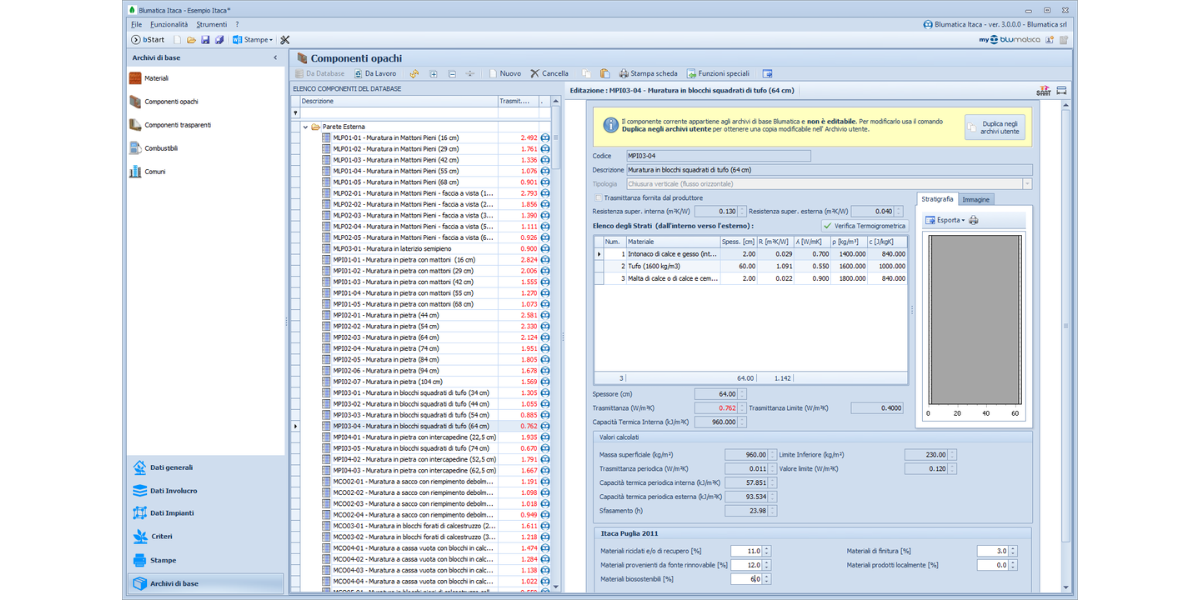The image size is (1200, 600).
Task: Select the Combustibili archive icon
Action: tap(135, 148)
